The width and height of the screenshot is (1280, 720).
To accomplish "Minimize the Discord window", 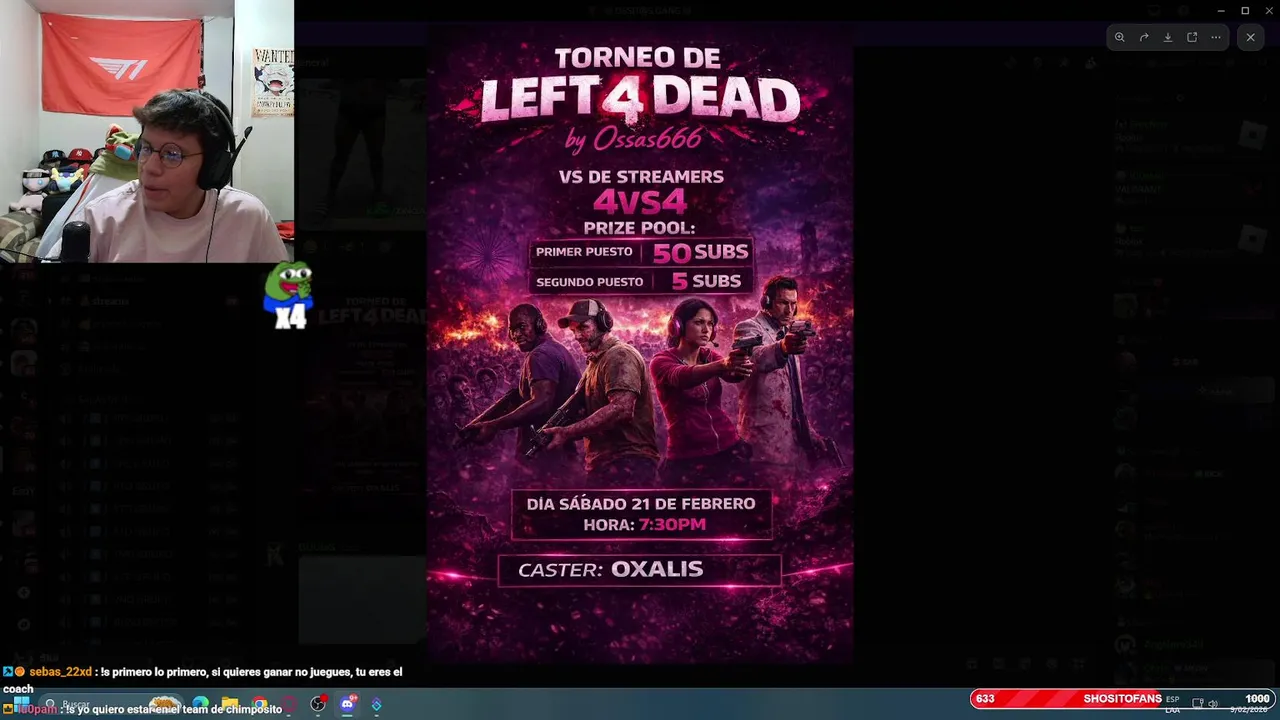I will tap(1220, 10).
